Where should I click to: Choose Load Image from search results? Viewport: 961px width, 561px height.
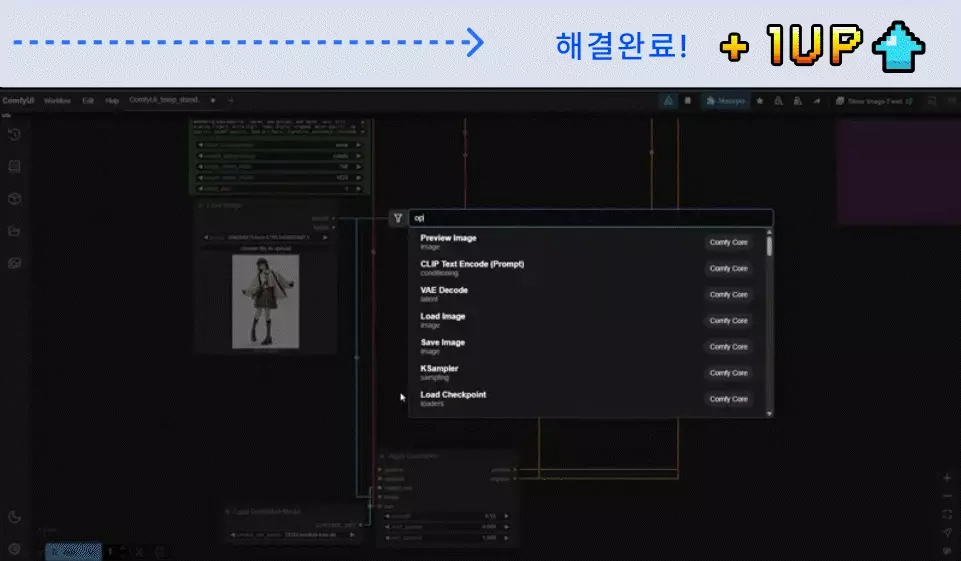588,321
